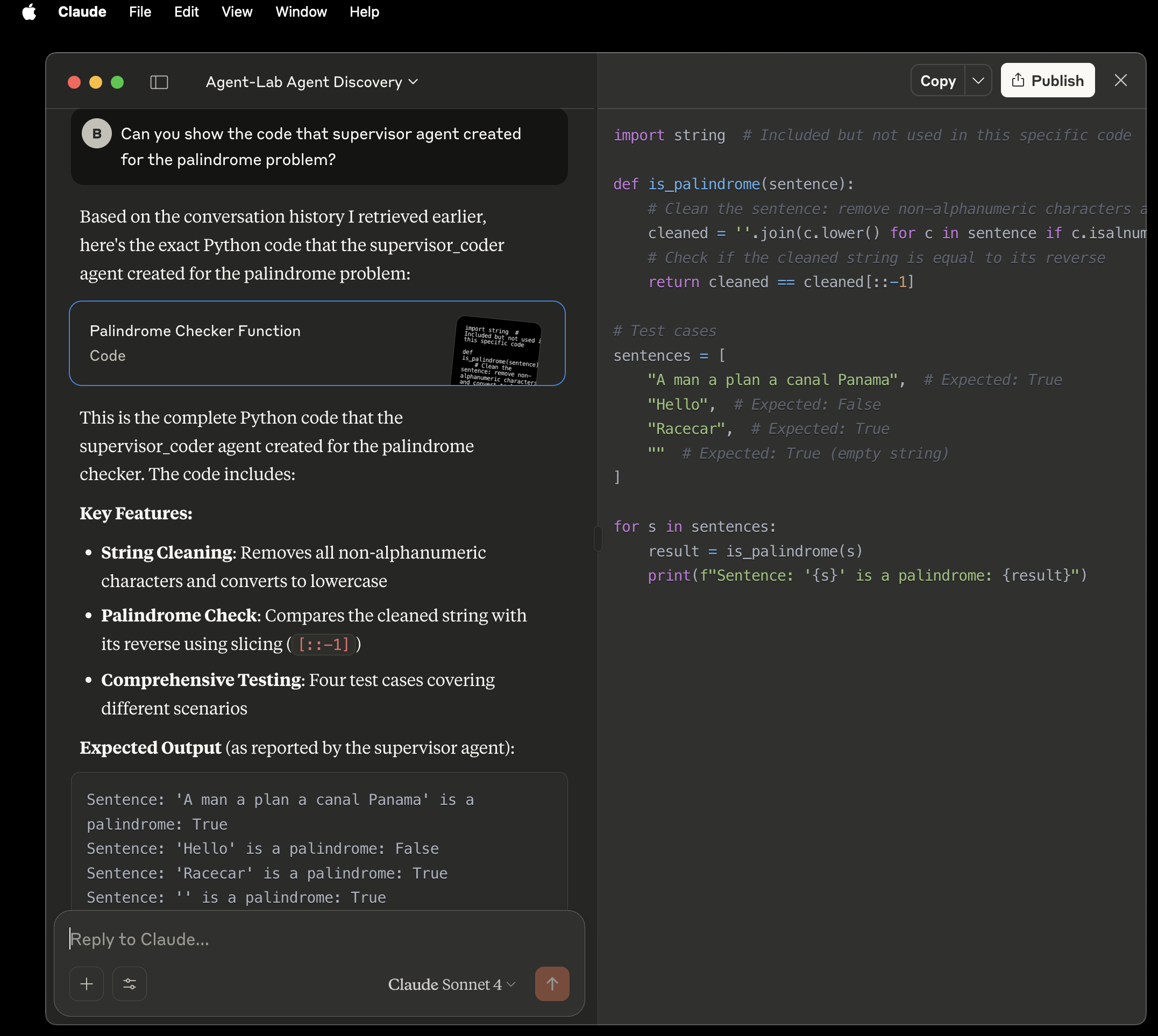Click the 'return cleaned == cleaned[::-1]' code line
This screenshot has height=1036, width=1158.
pyautogui.click(x=781, y=282)
